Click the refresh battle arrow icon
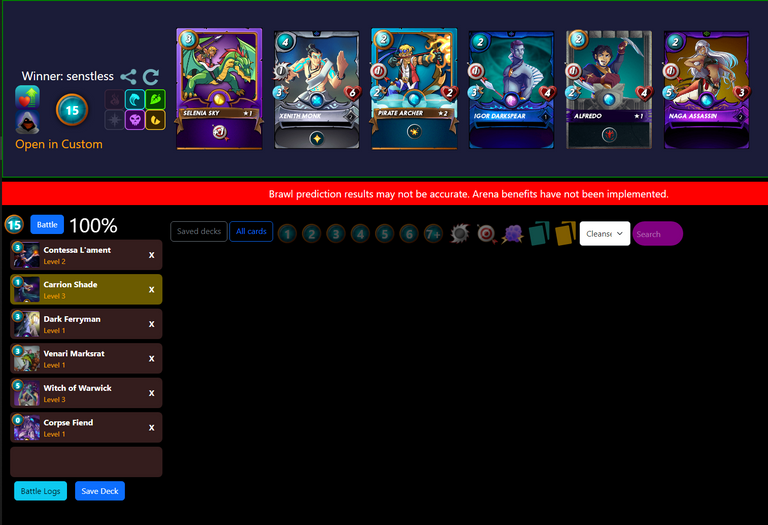 tap(151, 77)
